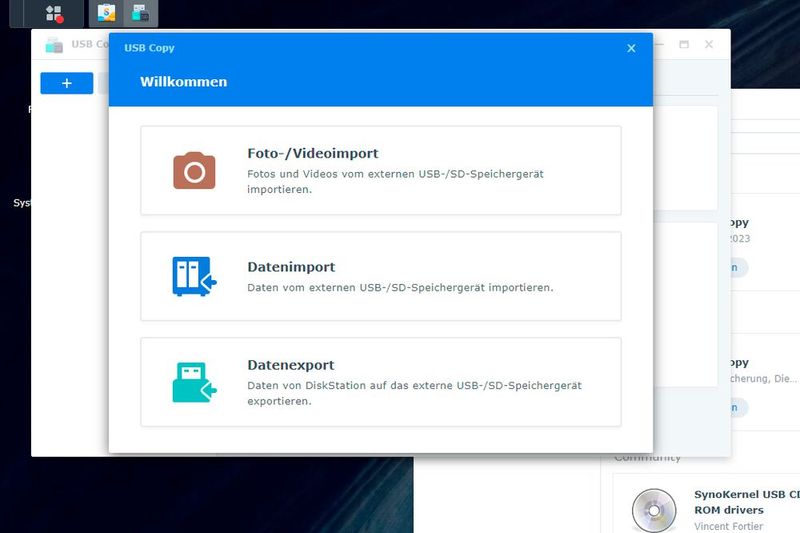Open the Foto-/Videoimport option
This screenshot has width=800, height=533.
(381, 170)
